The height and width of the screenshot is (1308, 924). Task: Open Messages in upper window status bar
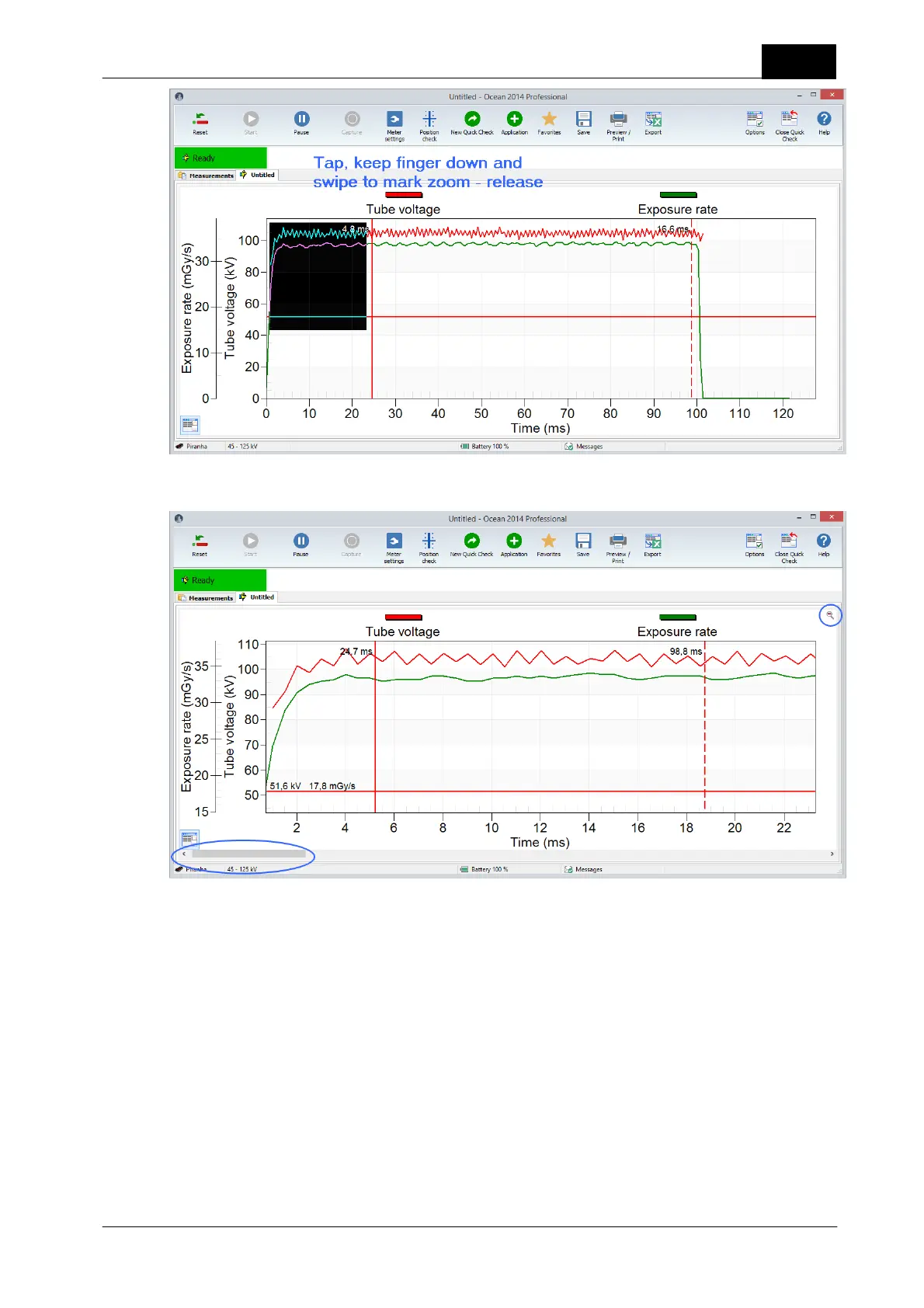pos(584,447)
